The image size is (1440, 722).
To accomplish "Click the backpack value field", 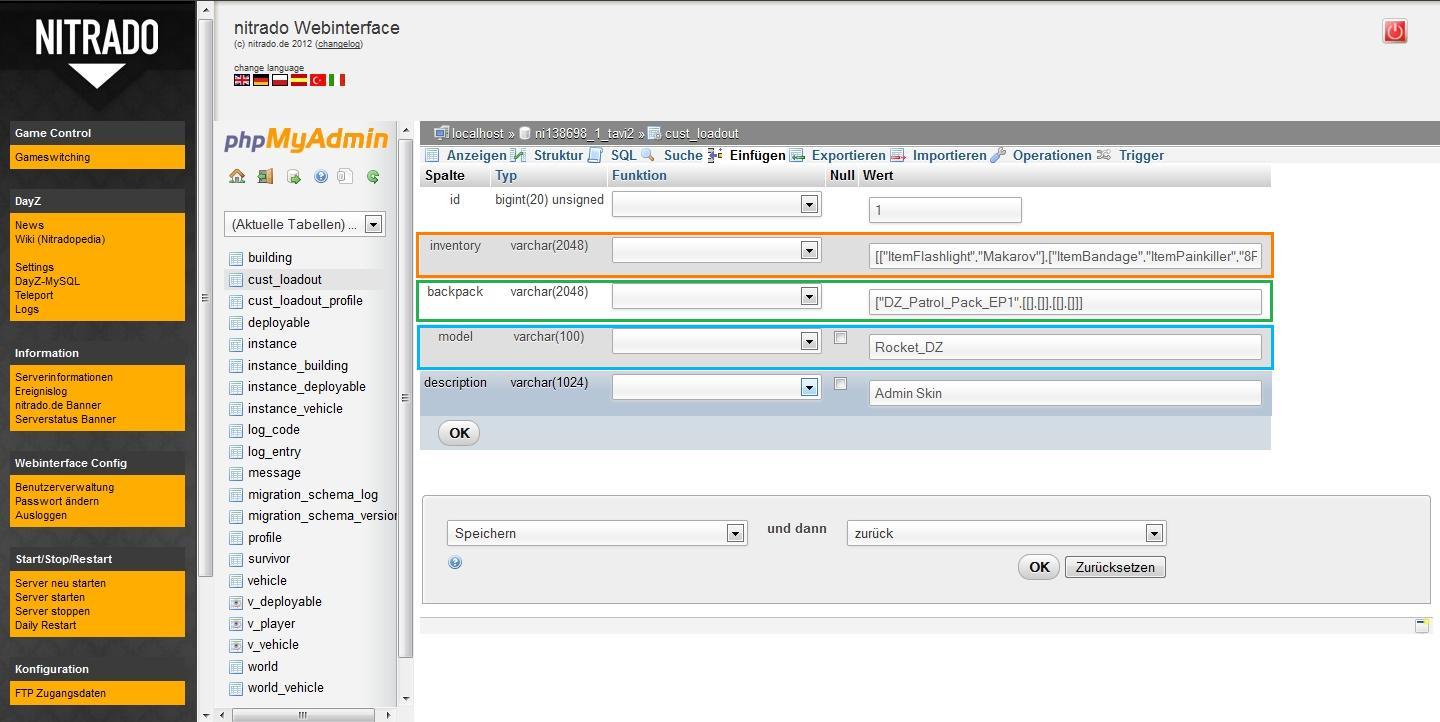I will click(x=1065, y=302).
